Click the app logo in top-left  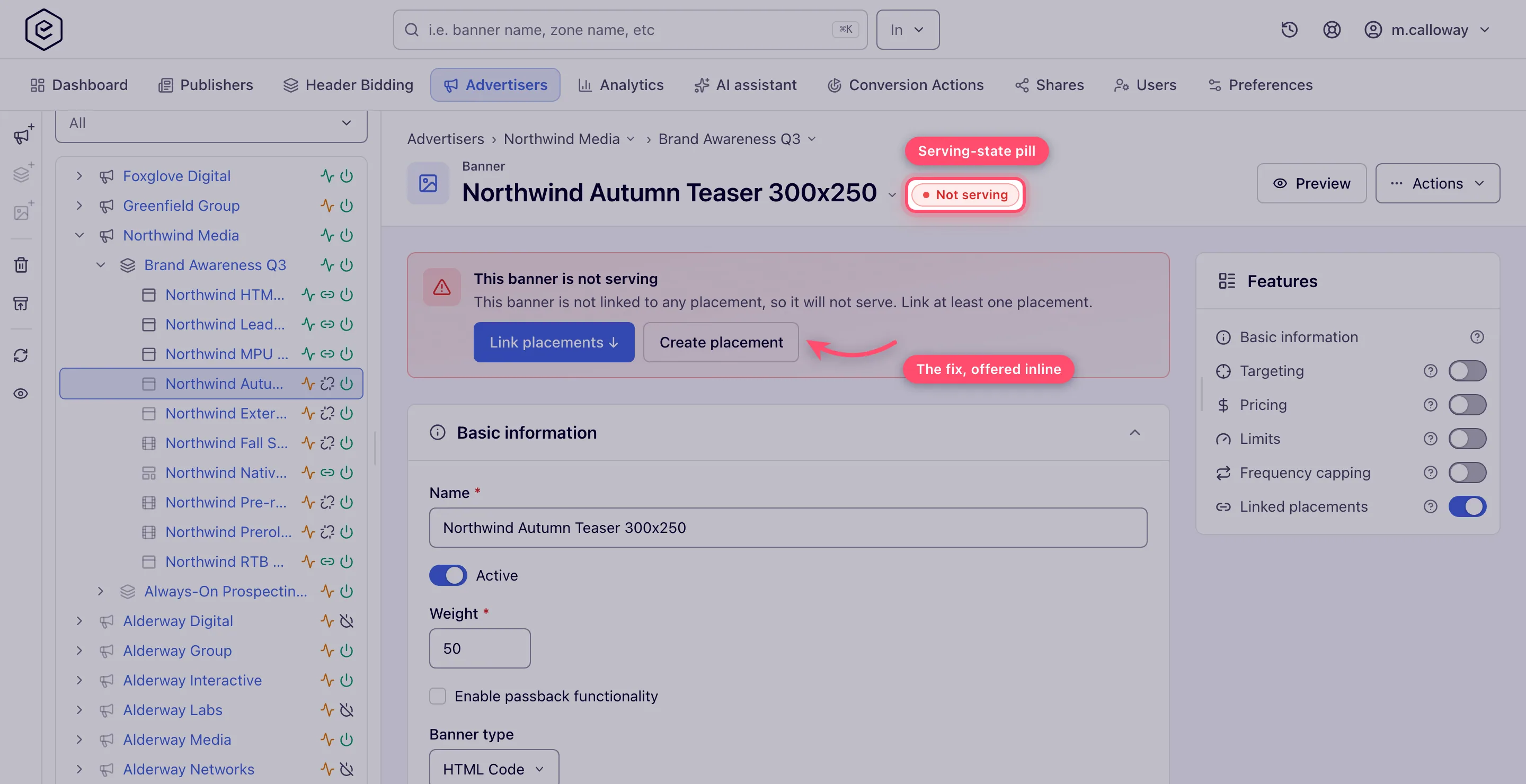pos(43,29)
